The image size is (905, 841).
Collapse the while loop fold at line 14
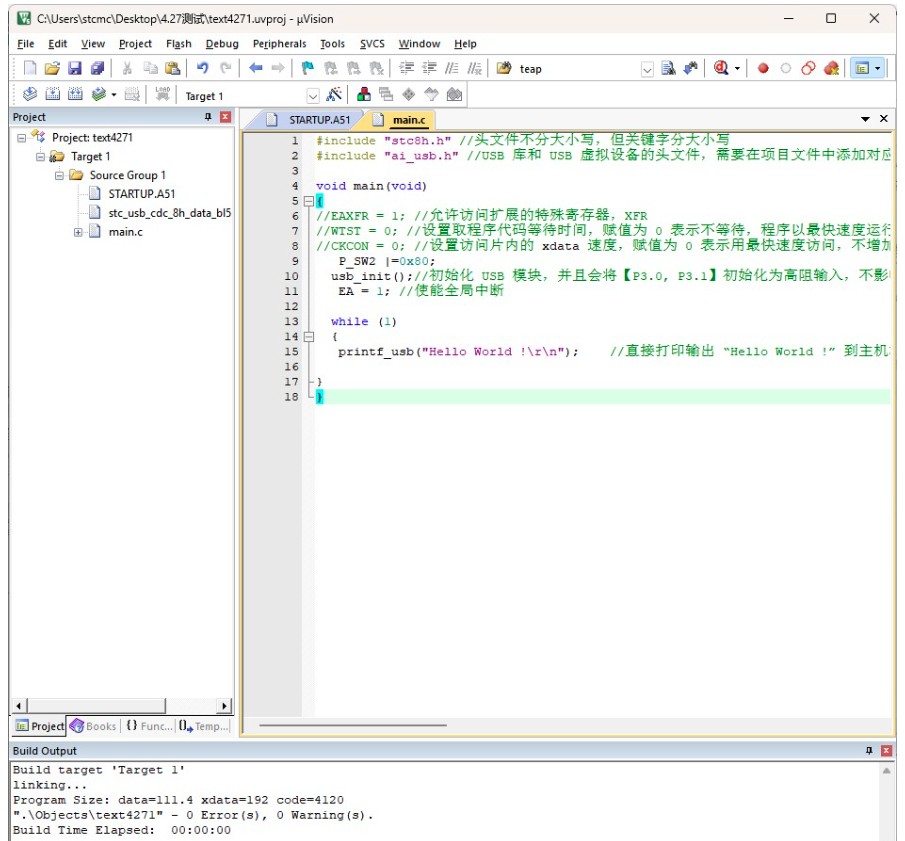tap(309, 337)
